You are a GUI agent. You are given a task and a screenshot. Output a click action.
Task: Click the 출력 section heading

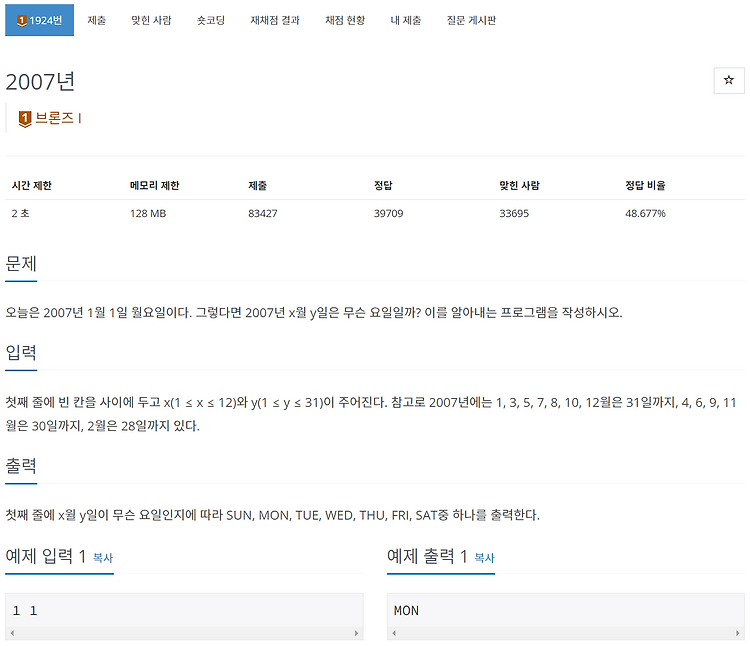pos(21,466)
